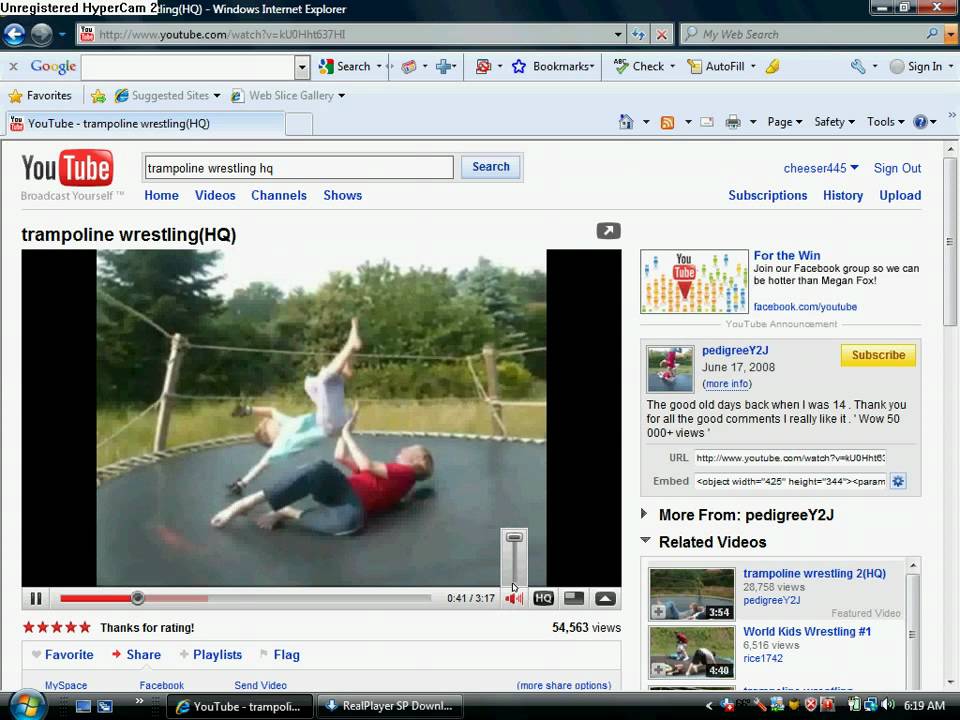Add video to Playlists
This screenshot has height=720, width=960.
[211, 654]
